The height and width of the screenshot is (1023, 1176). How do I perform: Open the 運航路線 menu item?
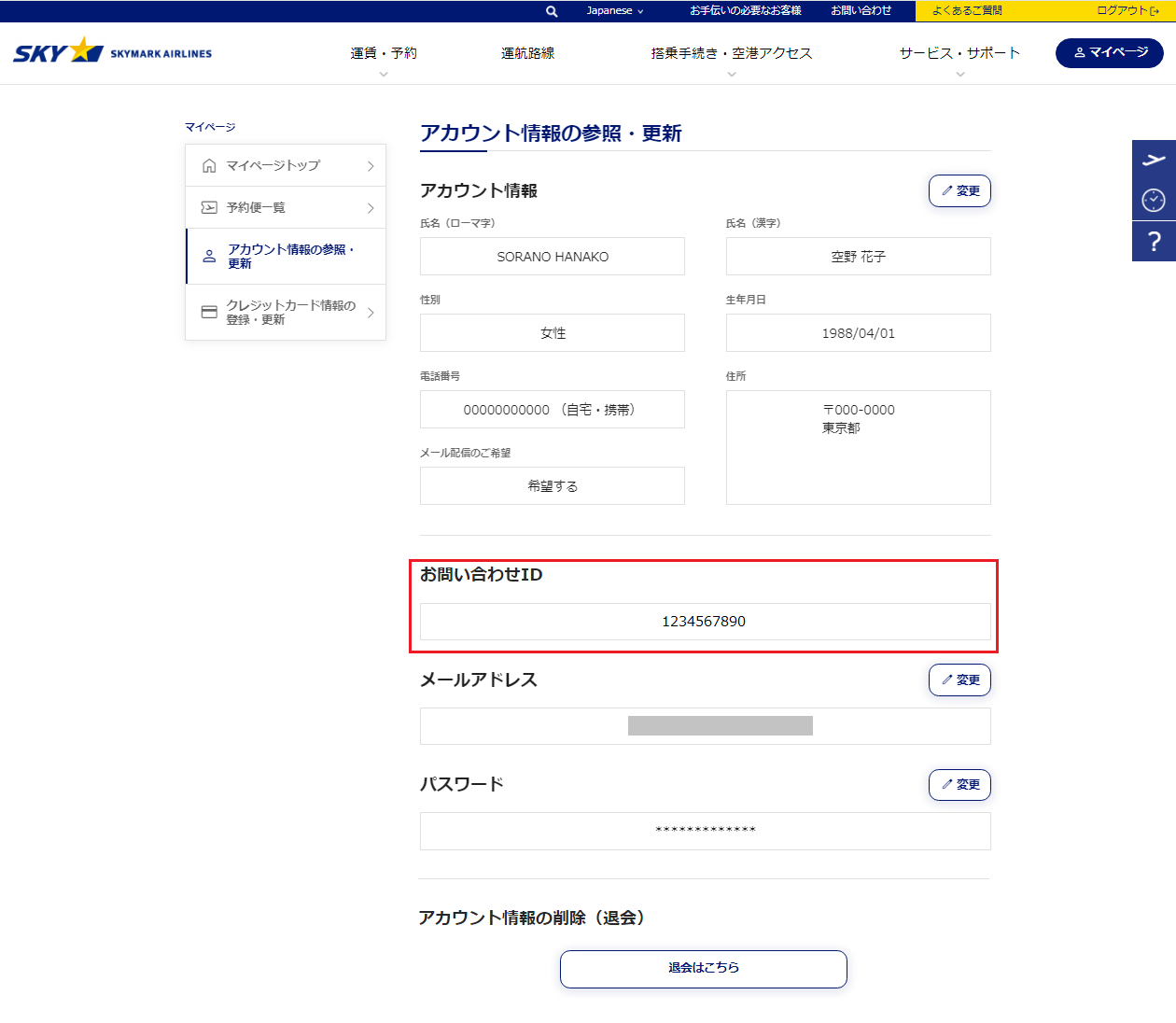527,54
